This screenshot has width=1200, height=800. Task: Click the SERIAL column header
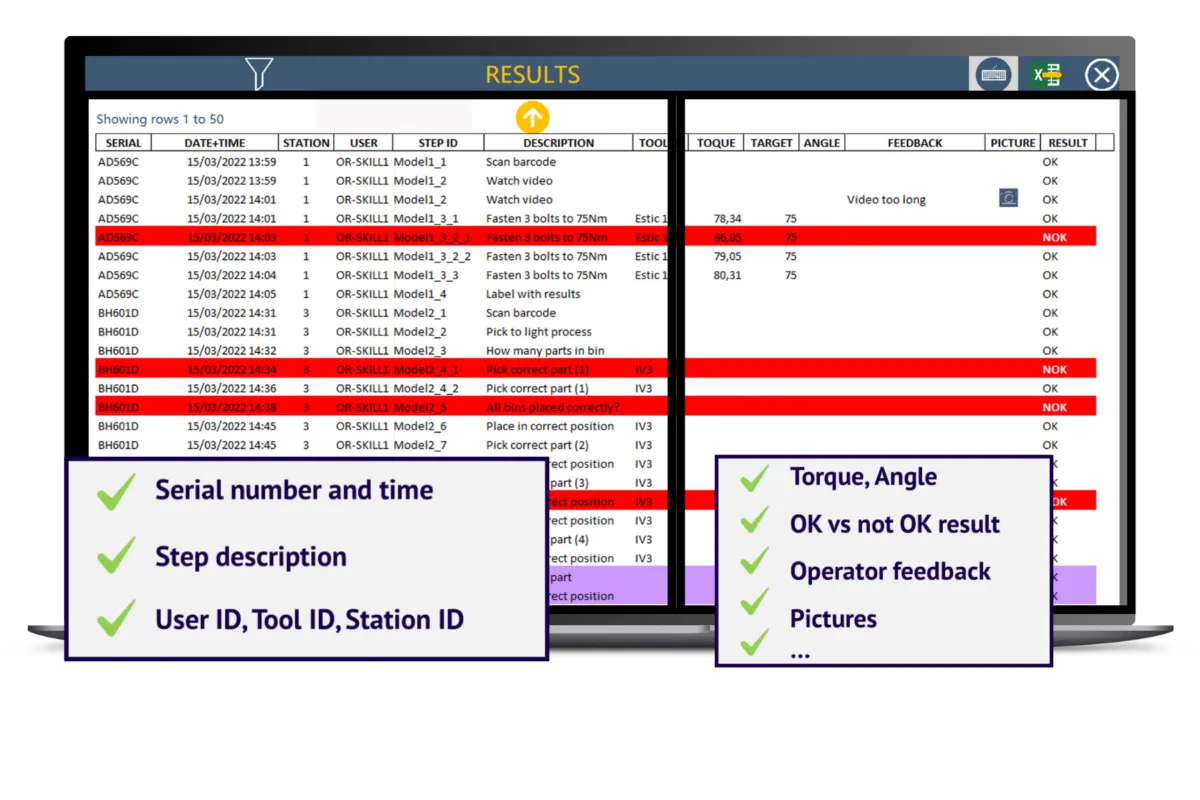point(123,143)
